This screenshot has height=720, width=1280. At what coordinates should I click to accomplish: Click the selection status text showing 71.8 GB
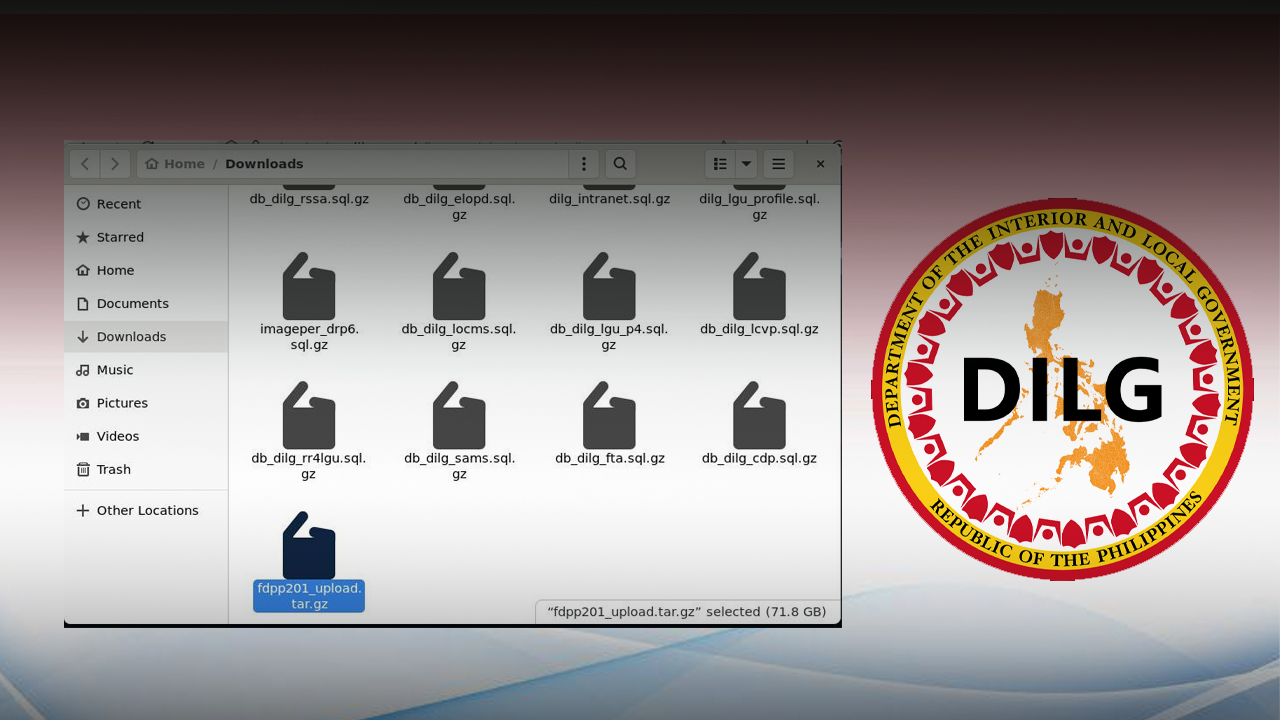coord(687,612)
